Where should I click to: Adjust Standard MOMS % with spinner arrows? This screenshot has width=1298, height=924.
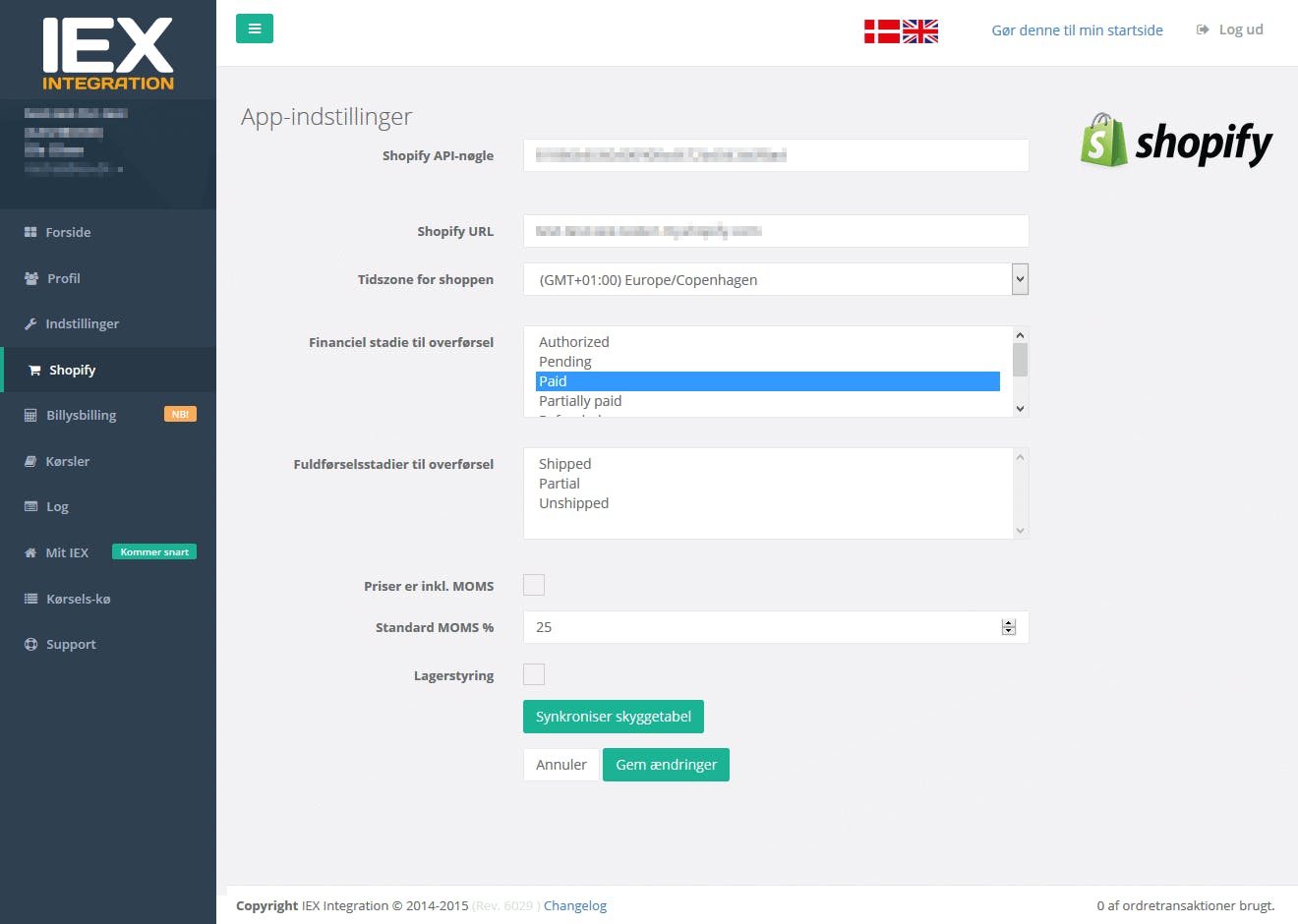(x=1008, y=627)
